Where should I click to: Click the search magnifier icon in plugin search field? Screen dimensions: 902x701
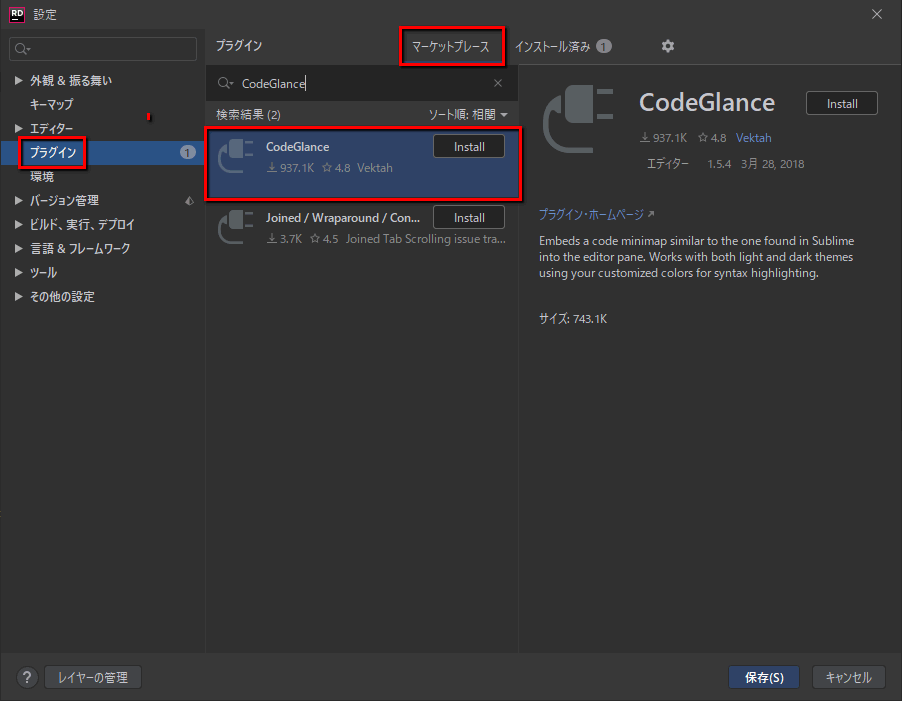click(225, 83)
